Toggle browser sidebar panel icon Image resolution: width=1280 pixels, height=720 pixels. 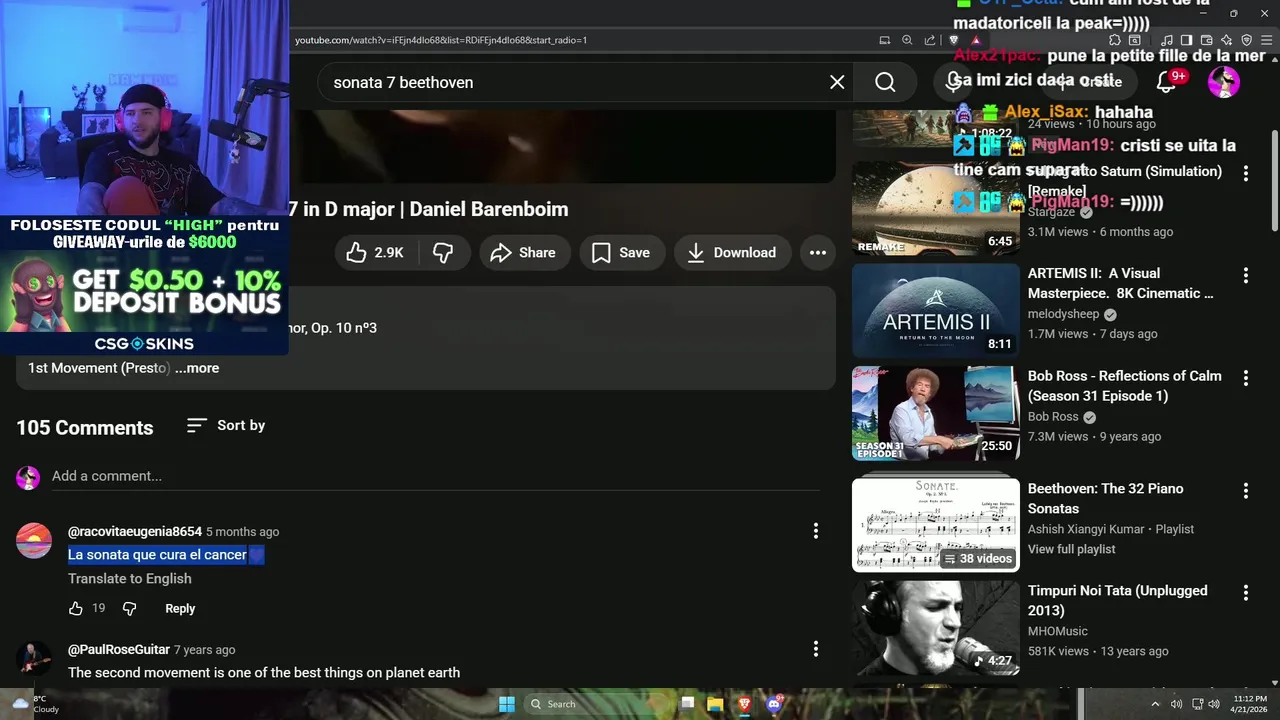(x=1186, y=40)
